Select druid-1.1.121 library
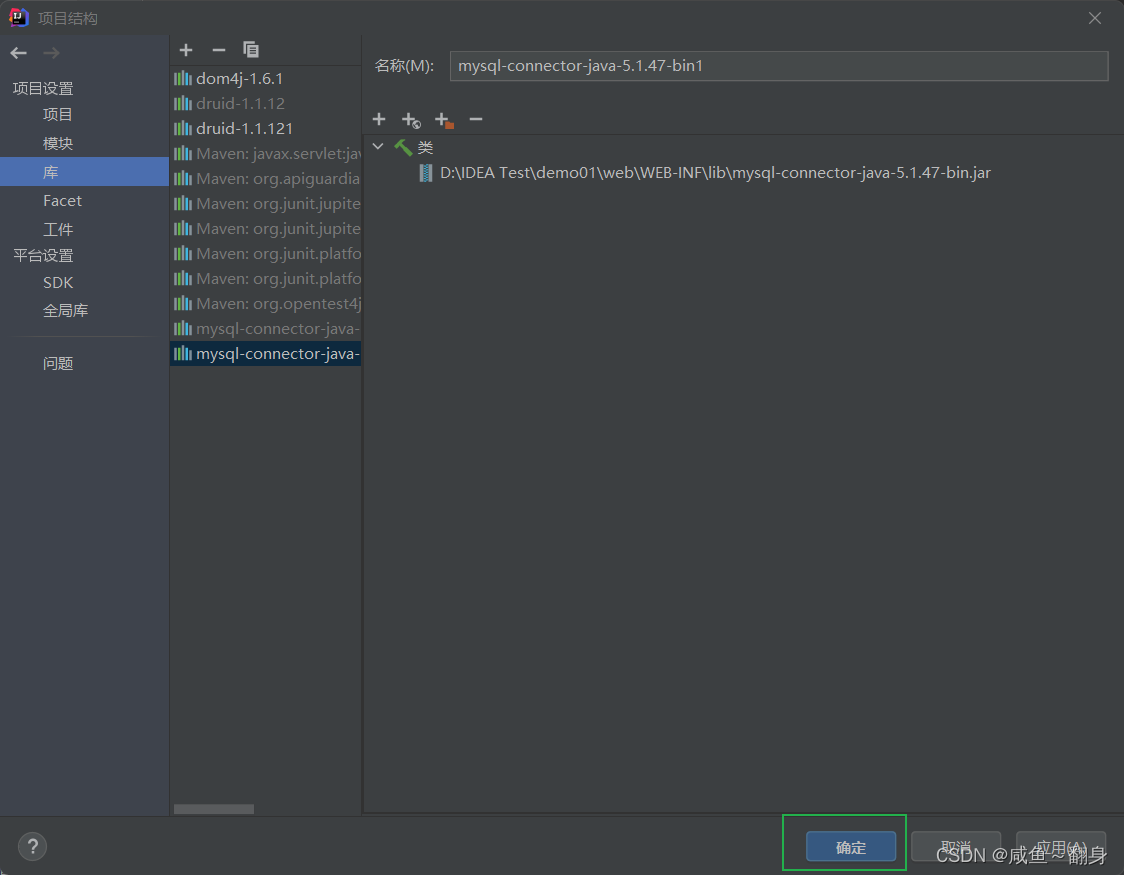The height and width of the screenshot is (875, 1124). [x=265, y=128]
